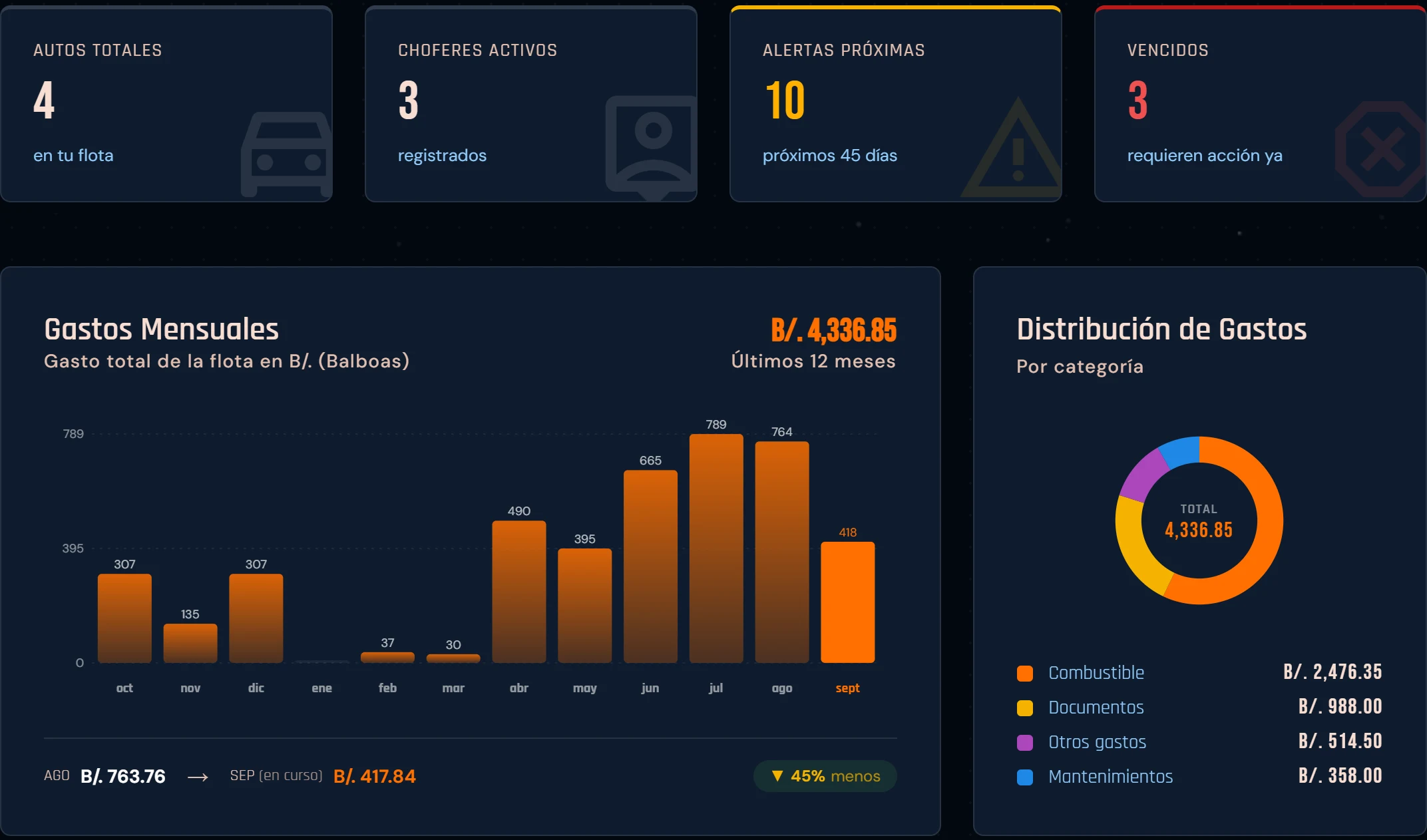
Task: Click the arrow between AGO and SEP totals
Action: coord(198,777)
